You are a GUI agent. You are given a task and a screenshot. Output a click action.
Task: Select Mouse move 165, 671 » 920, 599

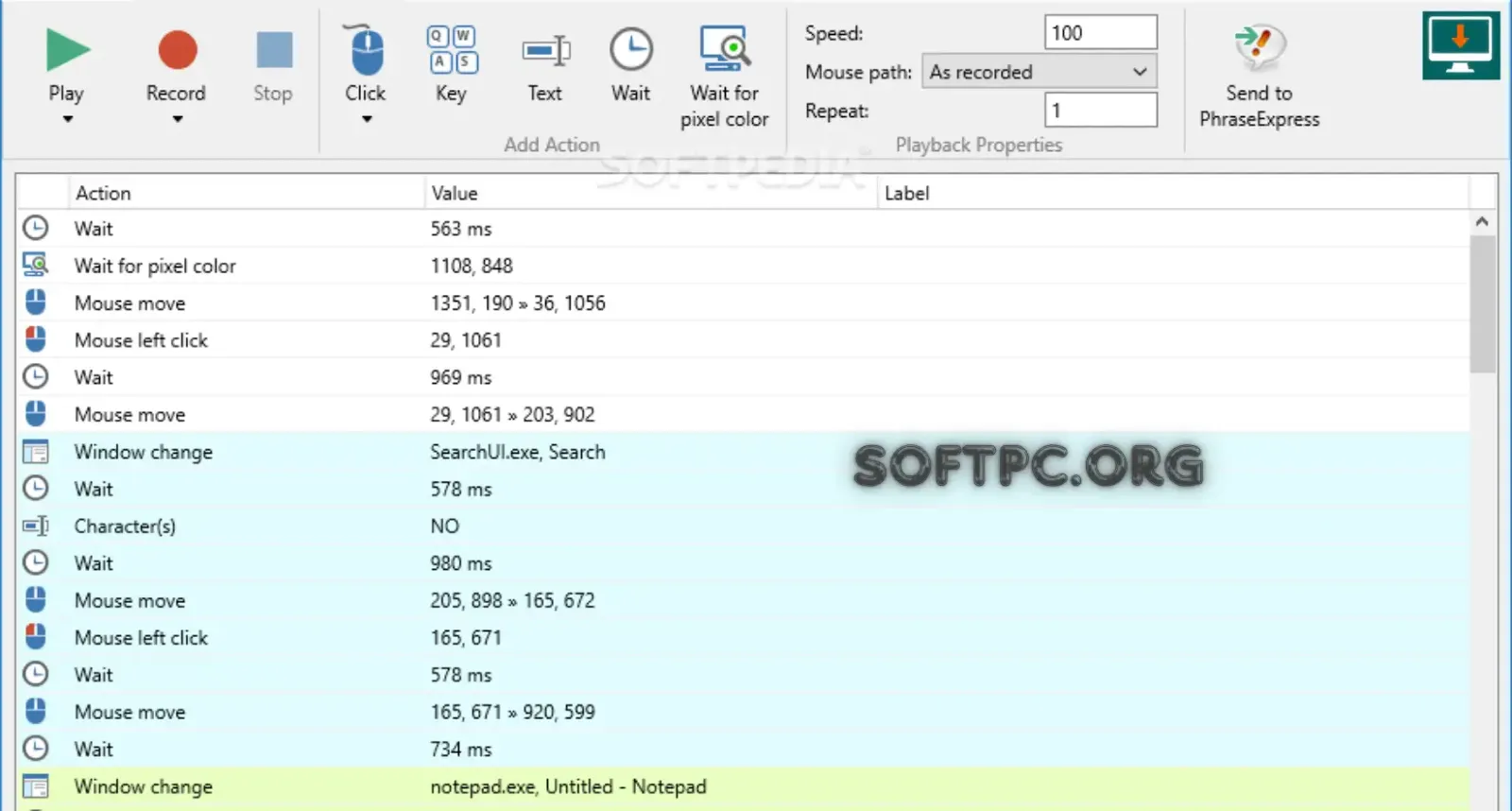pyautogui.click(x=743, y=712)
